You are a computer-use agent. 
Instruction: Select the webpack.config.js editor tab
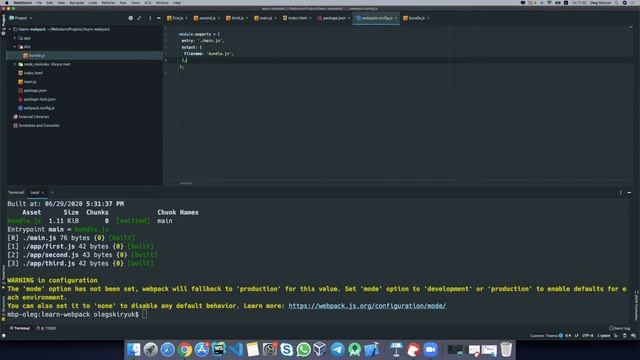(x=376, y=18)
